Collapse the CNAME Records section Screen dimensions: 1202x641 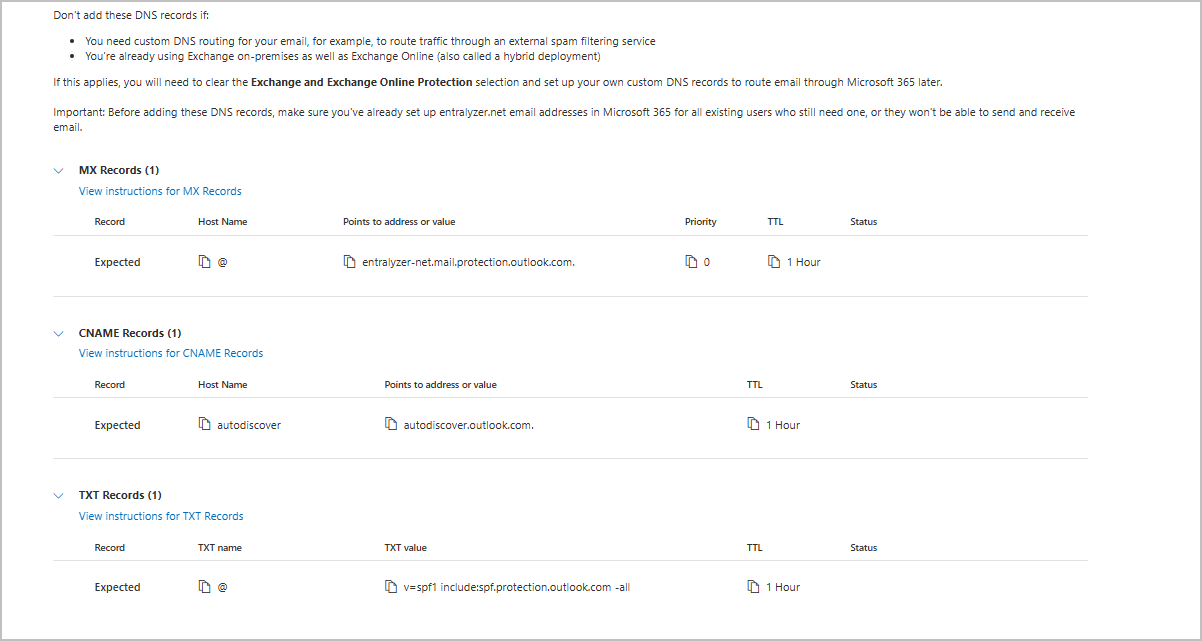point(58,333)
